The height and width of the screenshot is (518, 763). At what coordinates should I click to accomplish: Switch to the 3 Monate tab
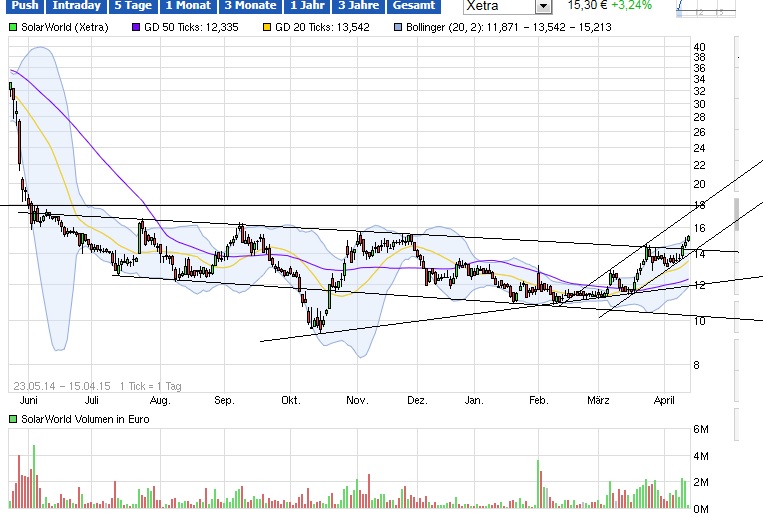coord(250,6)
